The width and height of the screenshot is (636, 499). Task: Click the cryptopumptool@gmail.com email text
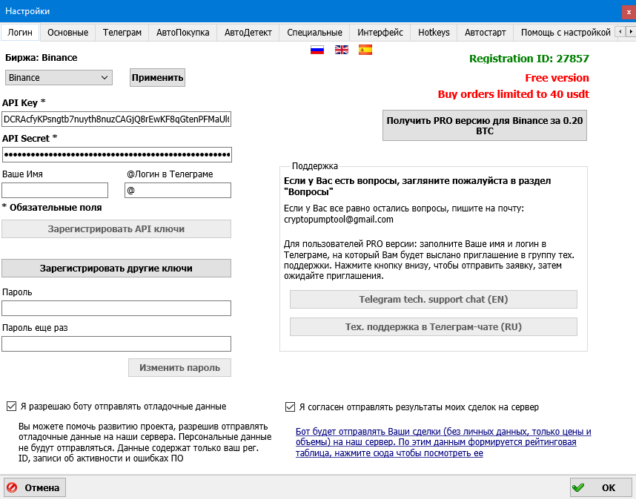tap(338, 219)
